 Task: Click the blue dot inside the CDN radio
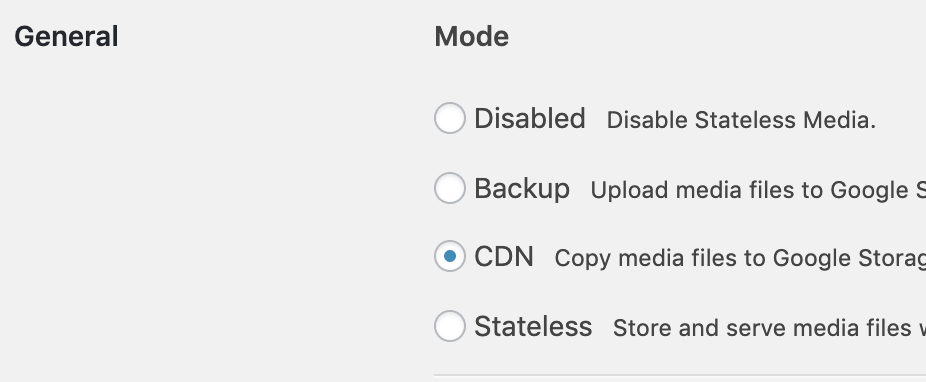[449, 256]
